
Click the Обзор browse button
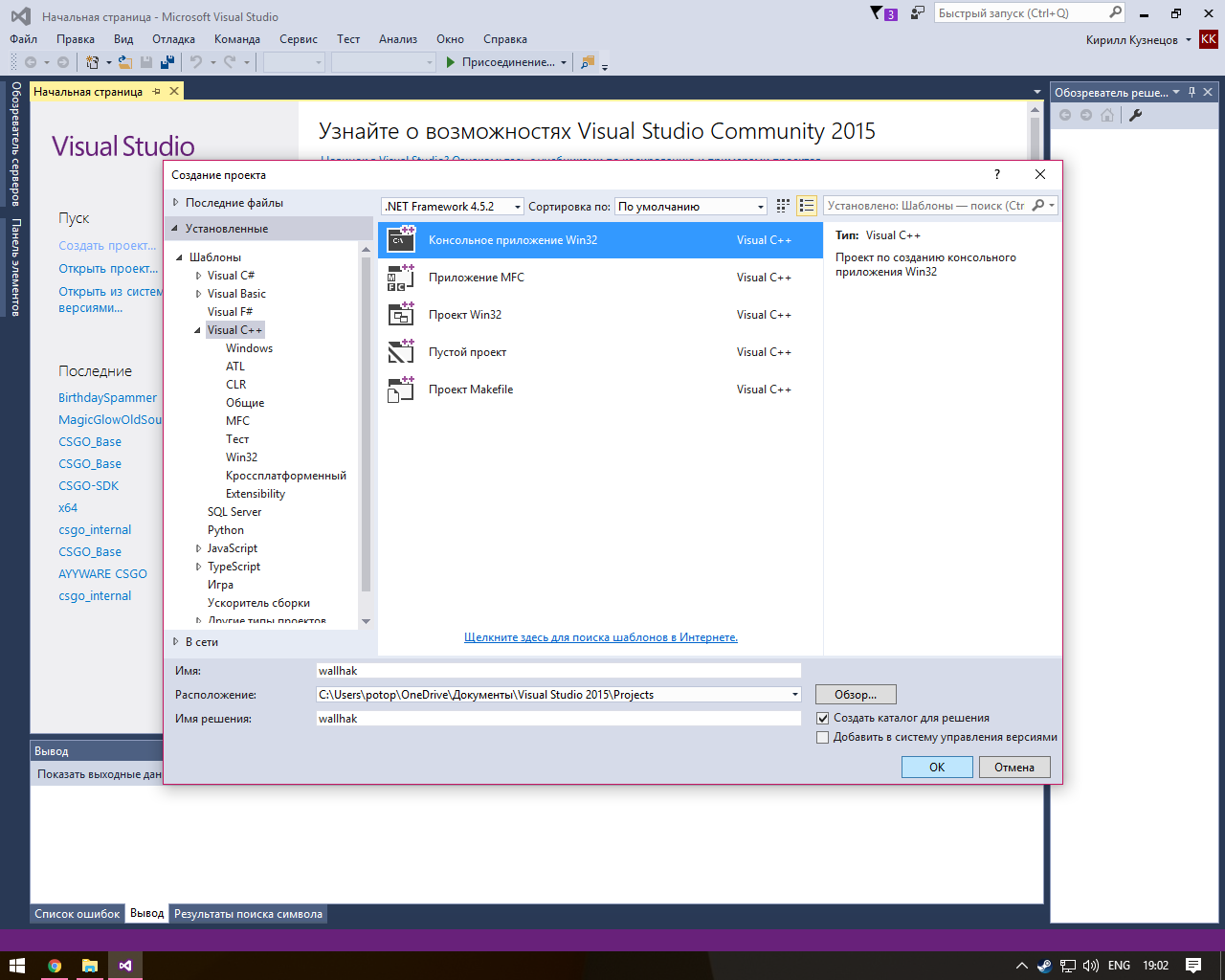[856, 695]
